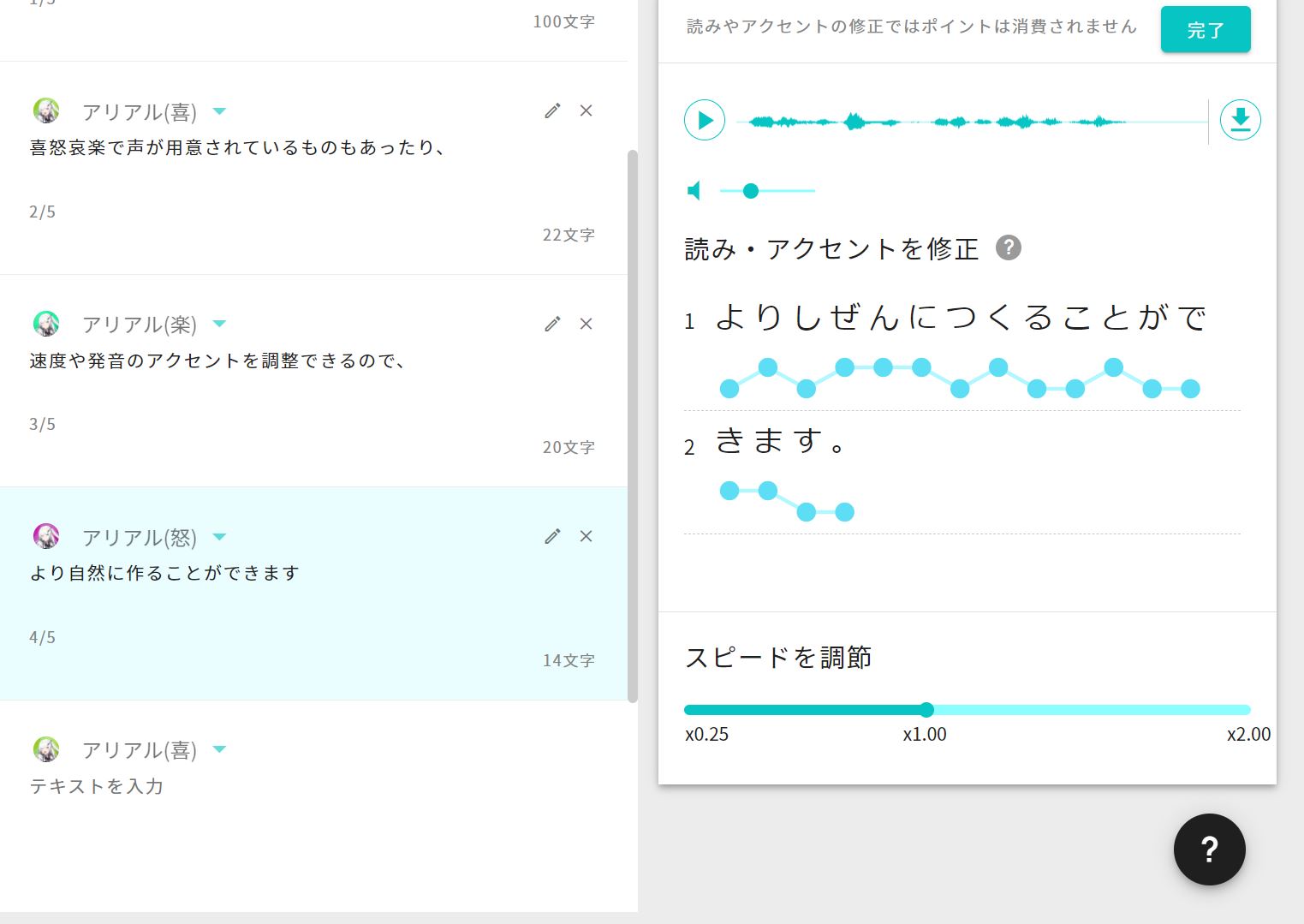Open the voice selector for アリアル(楽)

click(x=219, y=324)
